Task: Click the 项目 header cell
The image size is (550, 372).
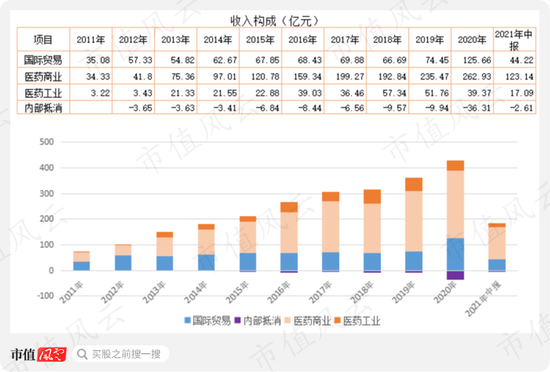Action: click(43, 40)
